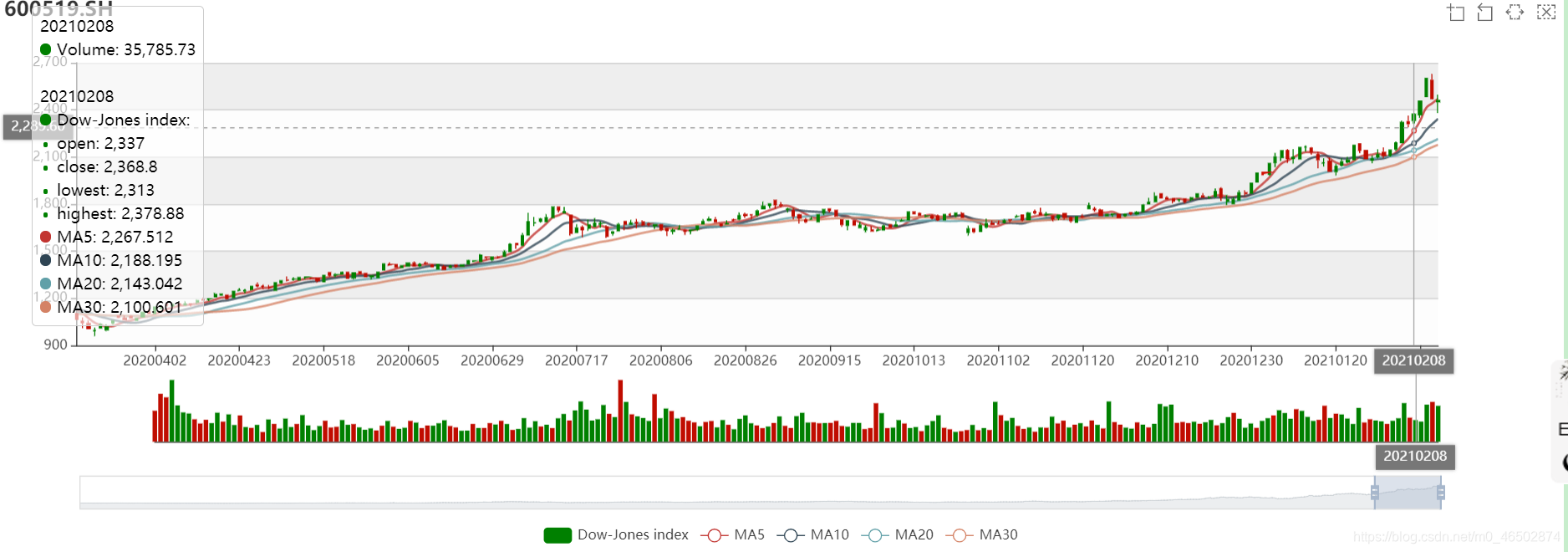The height and width of the screenshot is (552, 1568).
Task: Click the 20210120 x-axis date label
Action: click(1336, 360)
